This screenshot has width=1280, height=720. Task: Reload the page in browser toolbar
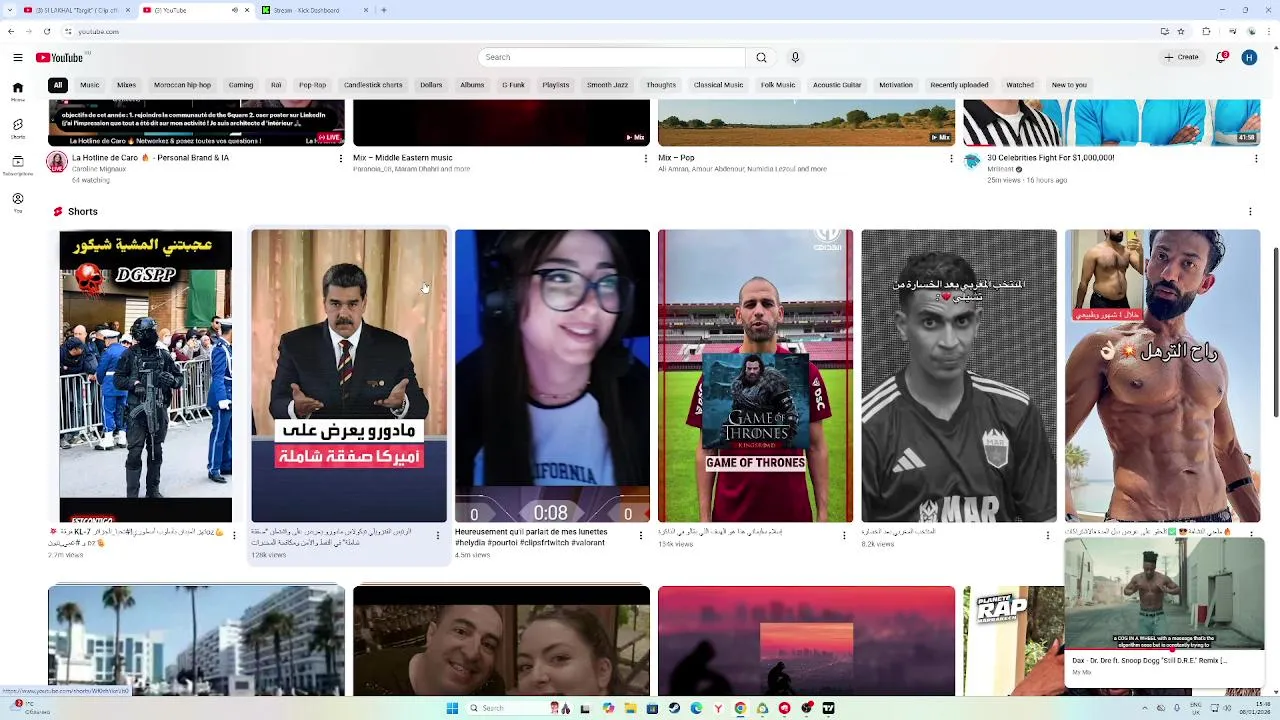[46, 31]
